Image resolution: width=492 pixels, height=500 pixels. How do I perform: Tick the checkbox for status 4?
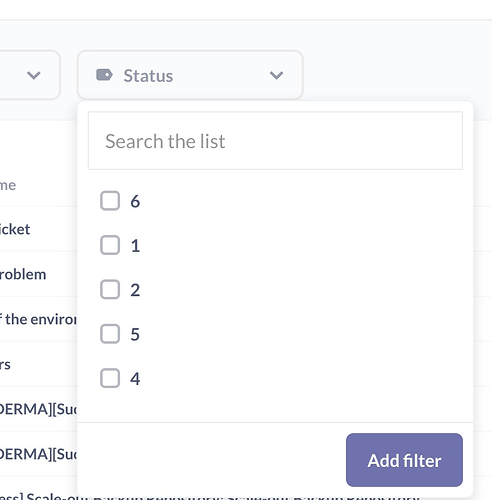point(110,378)
